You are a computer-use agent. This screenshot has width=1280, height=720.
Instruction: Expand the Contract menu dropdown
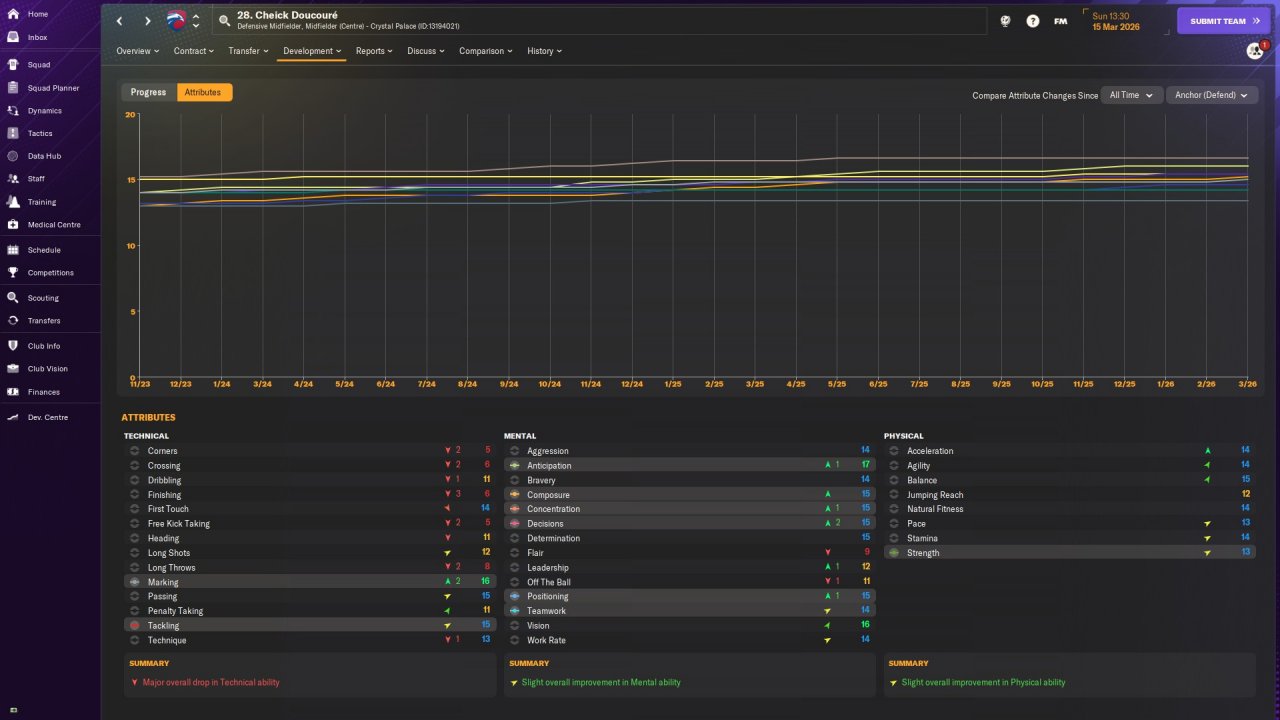pos(193,51)
